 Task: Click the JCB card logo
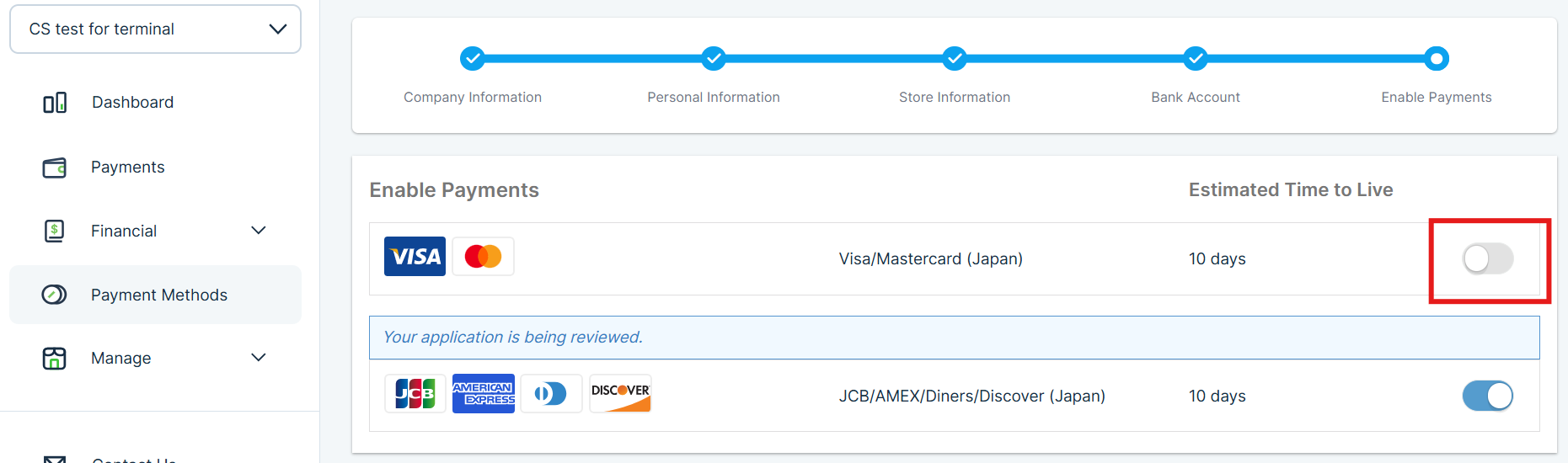(415, 393)
